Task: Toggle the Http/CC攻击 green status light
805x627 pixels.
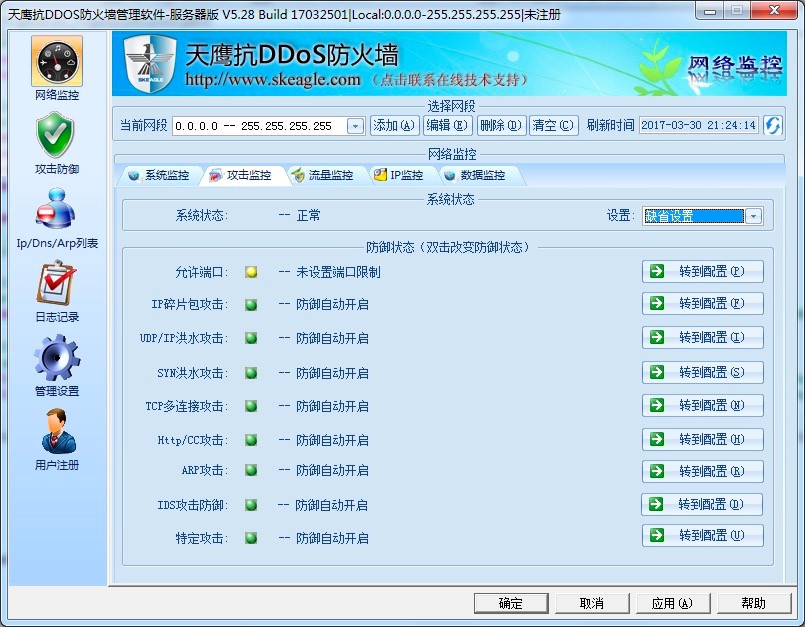Action: [251, 440]
